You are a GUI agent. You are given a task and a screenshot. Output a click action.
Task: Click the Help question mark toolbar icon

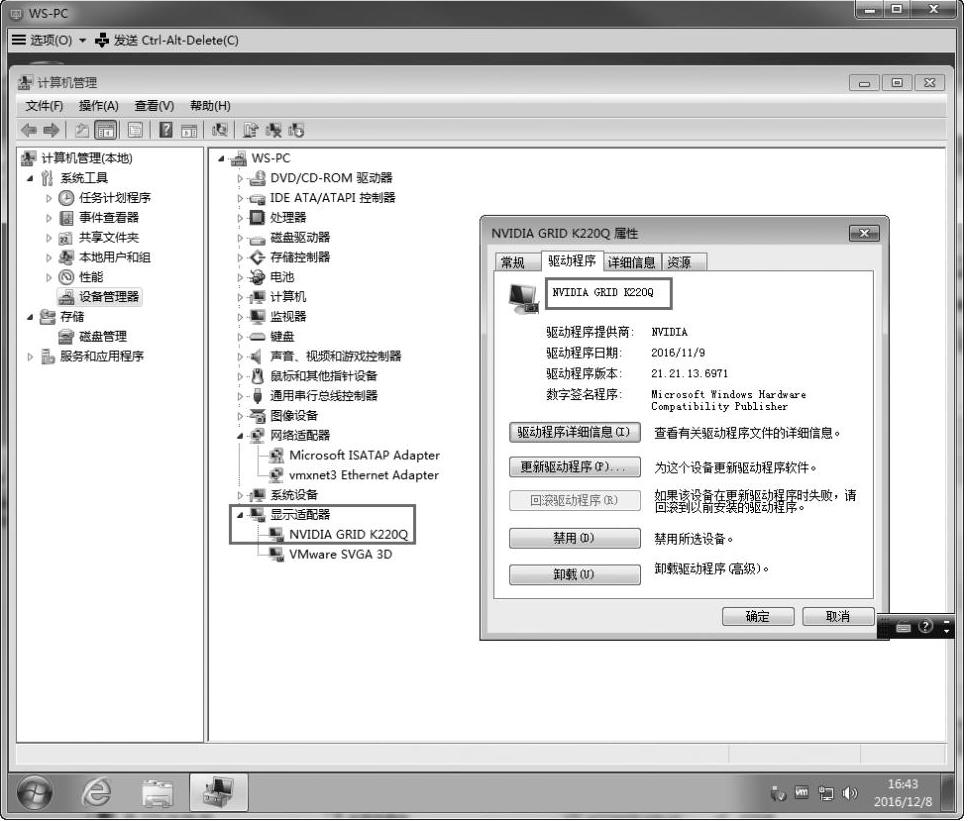tap(166, 130)
